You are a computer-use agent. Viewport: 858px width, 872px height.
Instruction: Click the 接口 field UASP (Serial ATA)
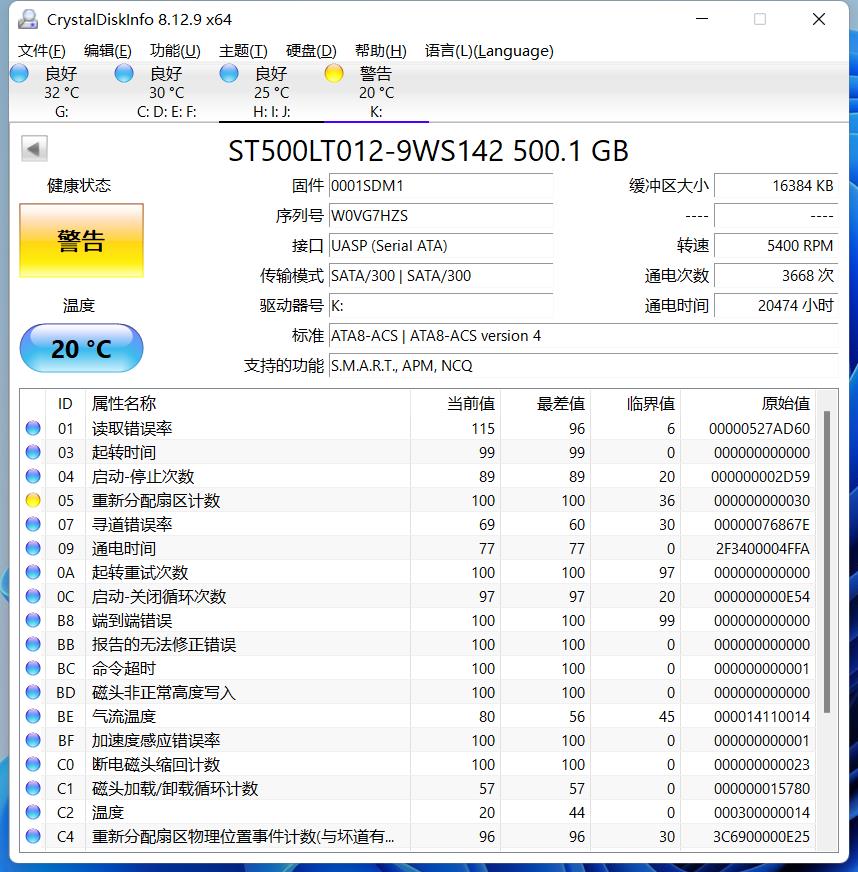441,246
